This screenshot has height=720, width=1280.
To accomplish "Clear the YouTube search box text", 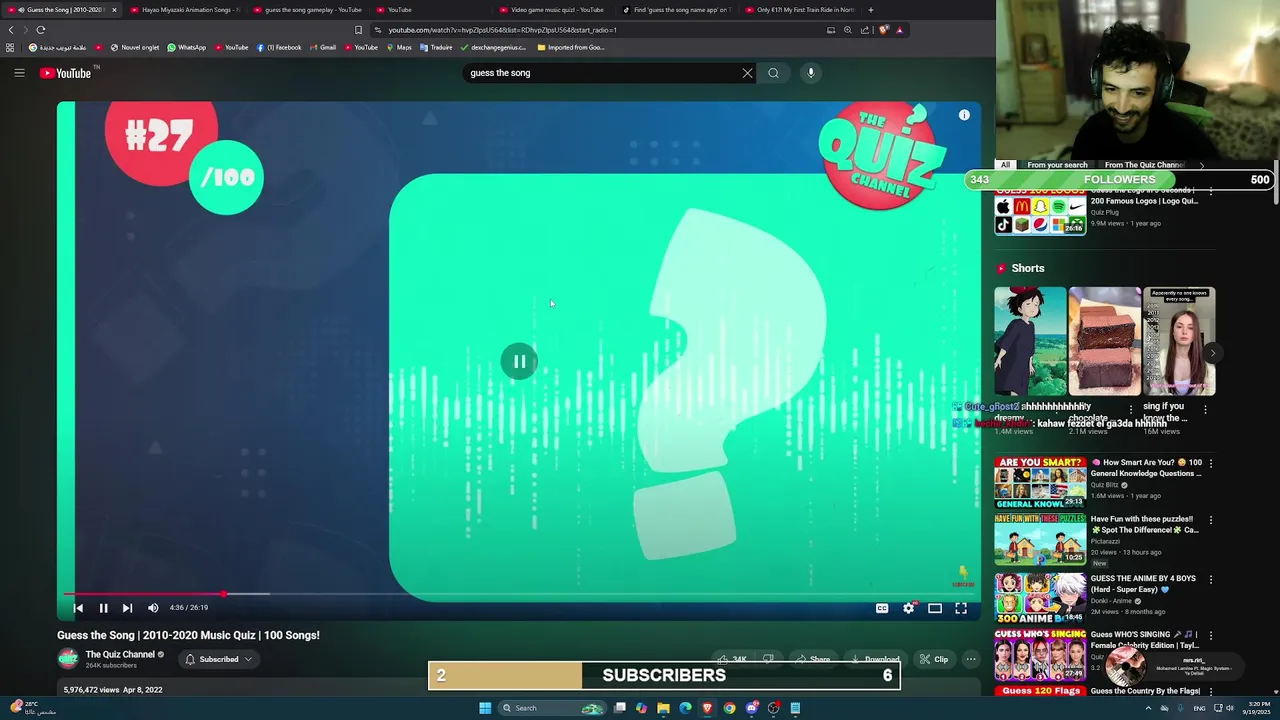I will coord(747,73).
